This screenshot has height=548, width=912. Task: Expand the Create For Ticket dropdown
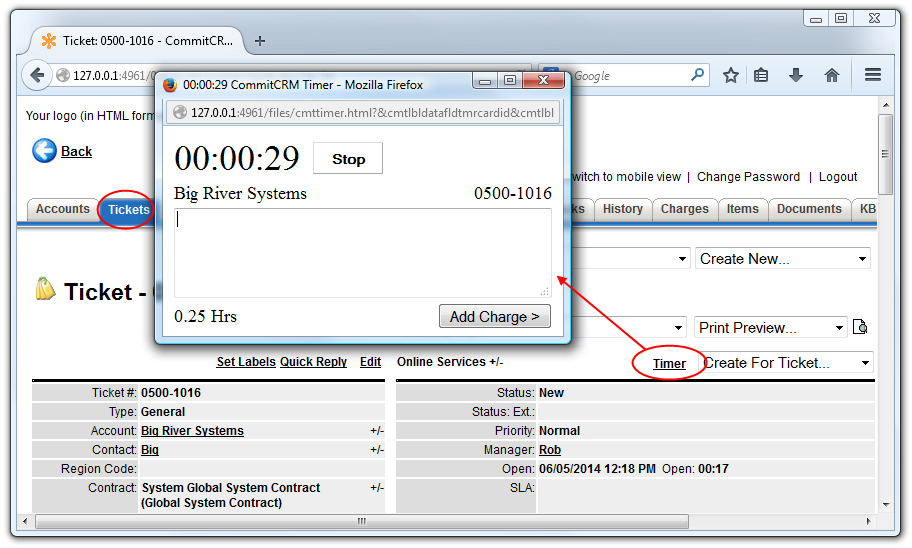[787, 363]
